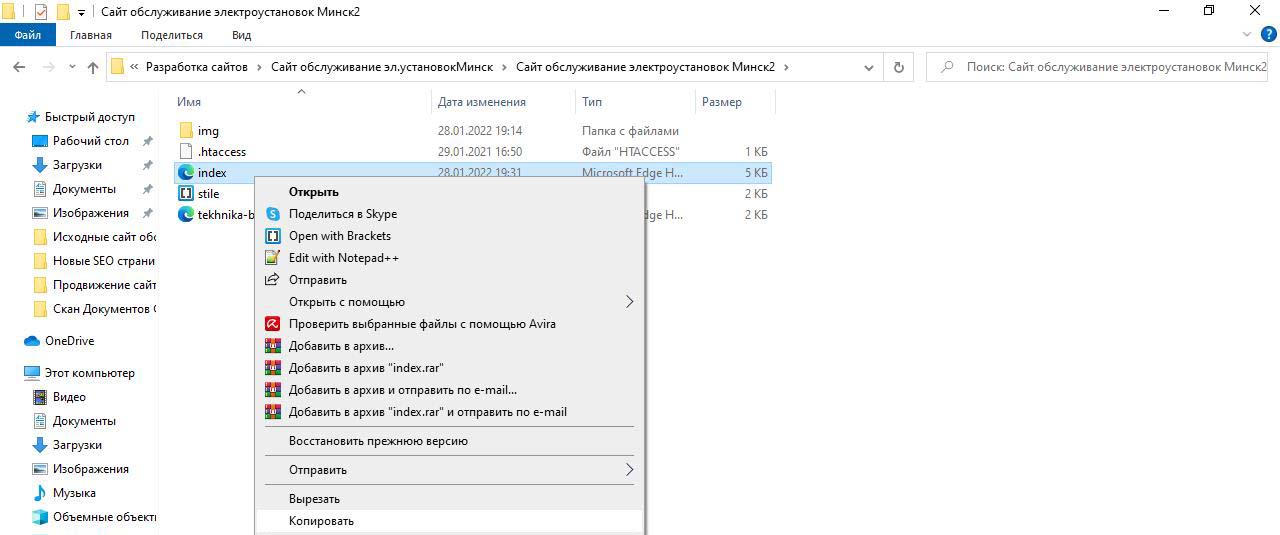Sort files by Дата изменения column

coord(481,102)
